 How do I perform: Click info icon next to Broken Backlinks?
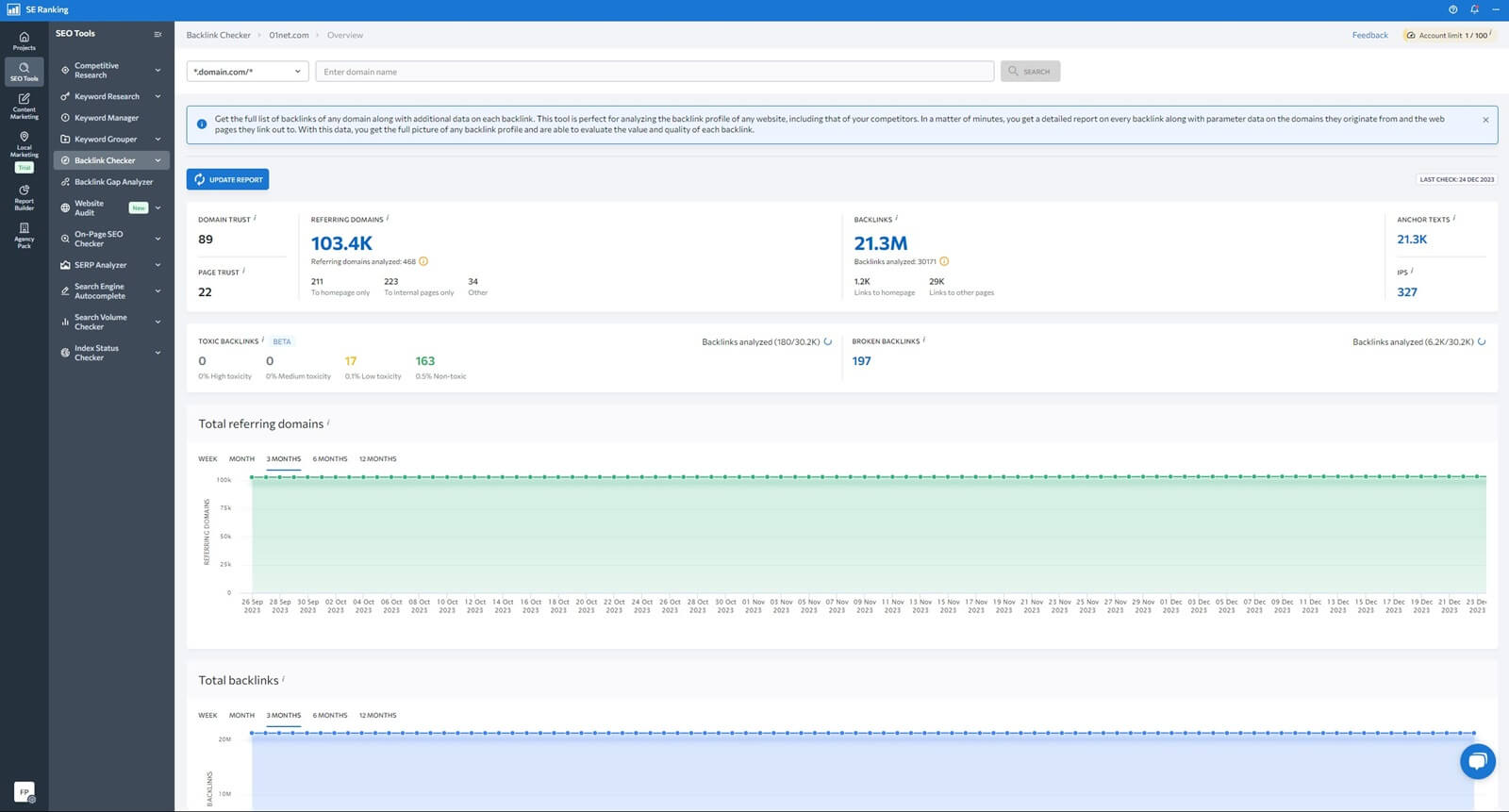[x=924, y=340]
